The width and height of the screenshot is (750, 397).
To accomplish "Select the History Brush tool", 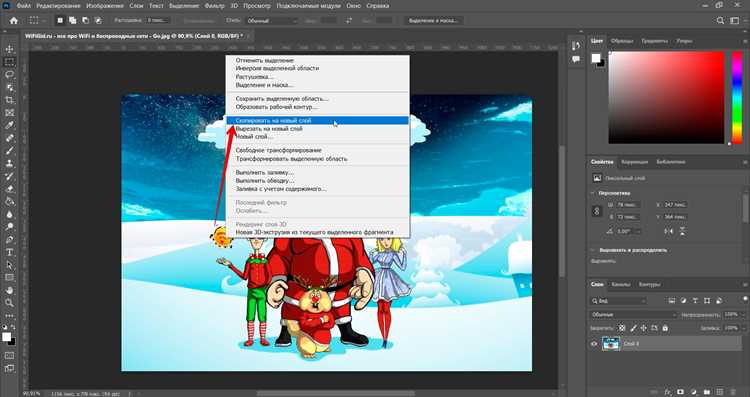I will click(x=10, y=176).
